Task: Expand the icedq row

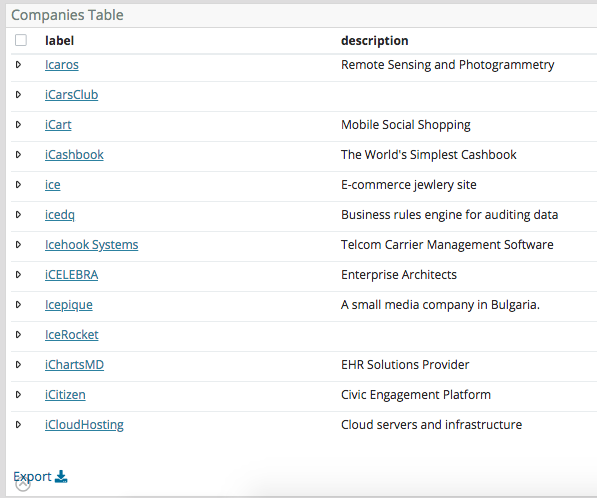Action: [x=18, y=215]
